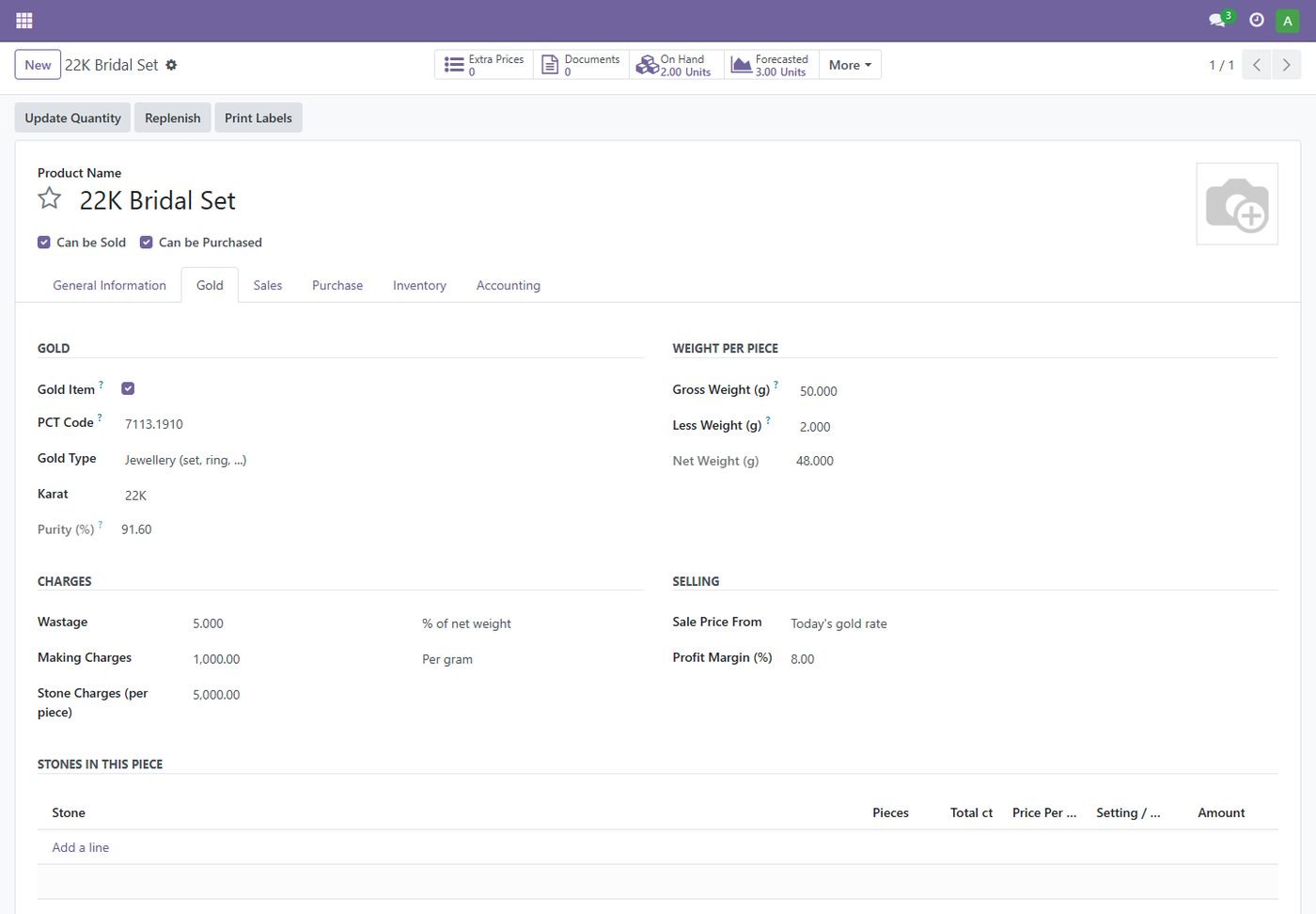This screenshot has width=1316, height=914.
Task: Click the Update Quantity button
Action: (x=72, y=118)
